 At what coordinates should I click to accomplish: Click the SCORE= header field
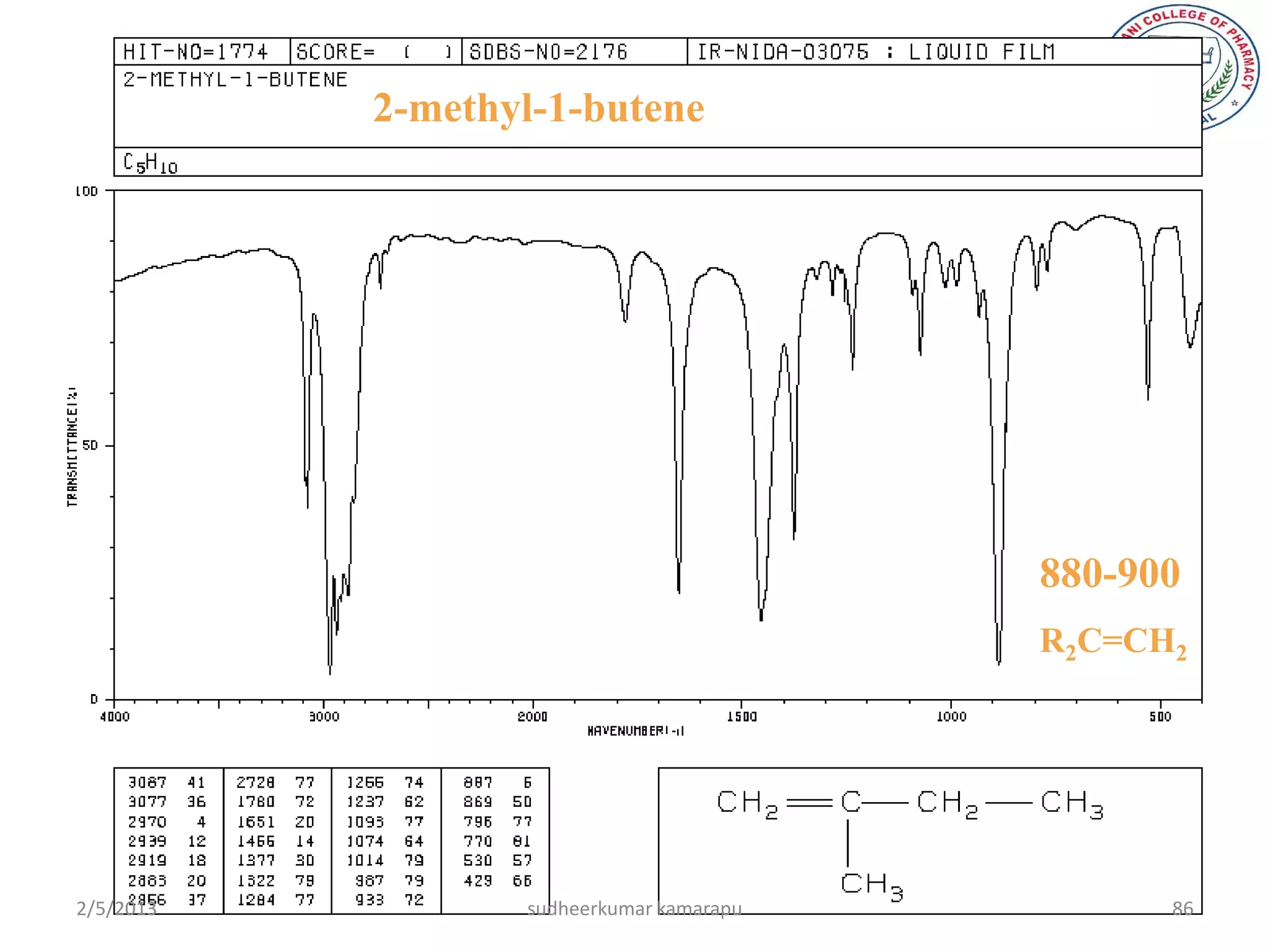[x=376, y=51]
